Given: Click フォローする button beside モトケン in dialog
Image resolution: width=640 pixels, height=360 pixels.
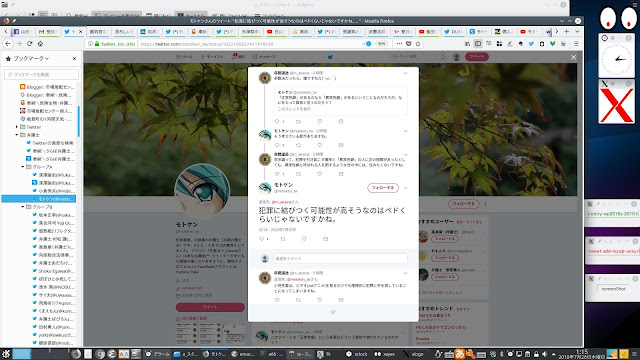Looking at the screenshot, I should tap(383, 188).
